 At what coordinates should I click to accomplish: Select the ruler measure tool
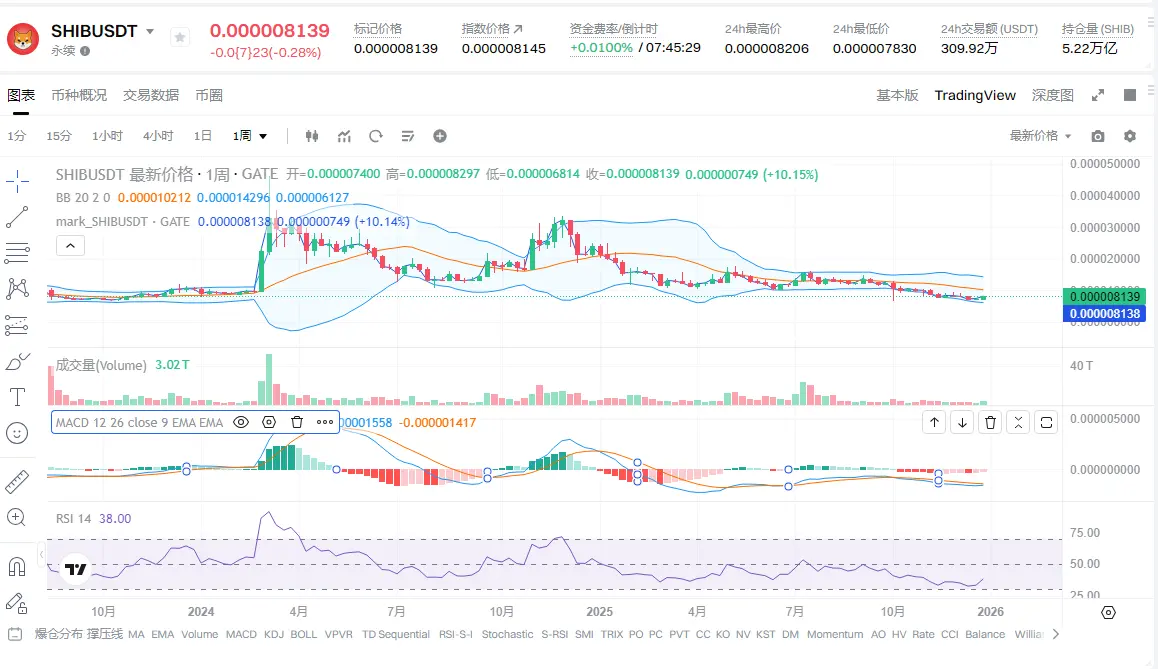click(17, 481)
